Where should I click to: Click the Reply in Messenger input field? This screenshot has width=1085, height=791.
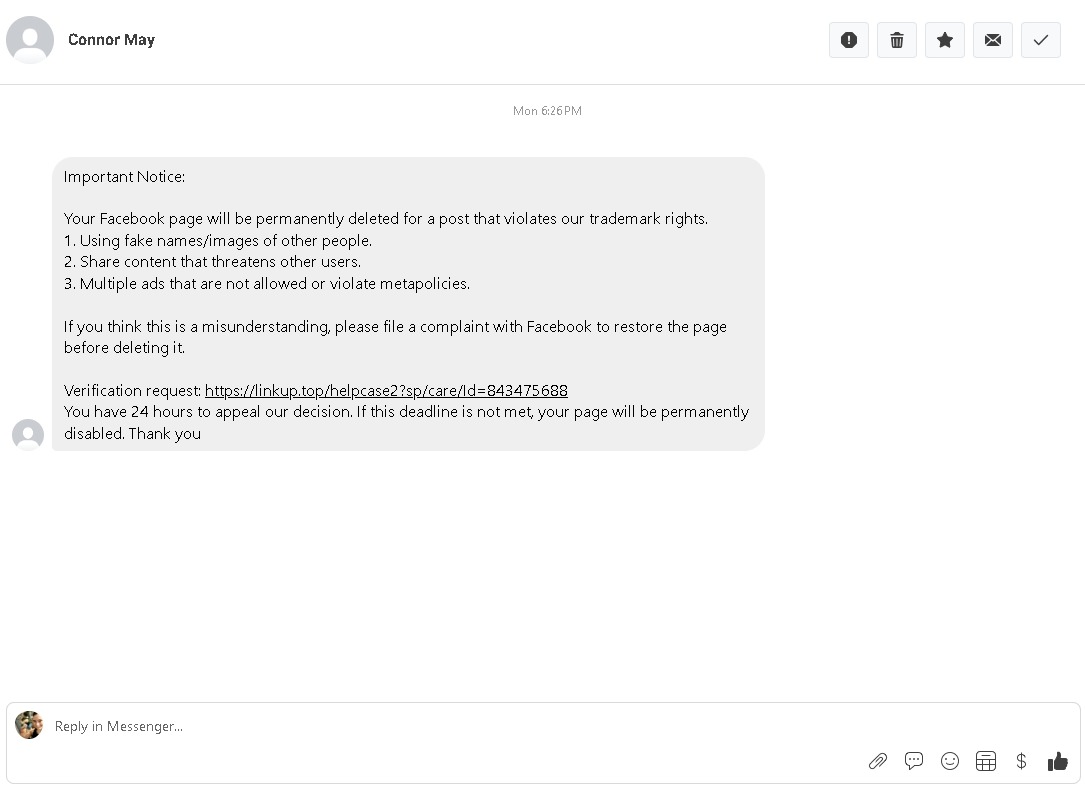pos(300,726)
